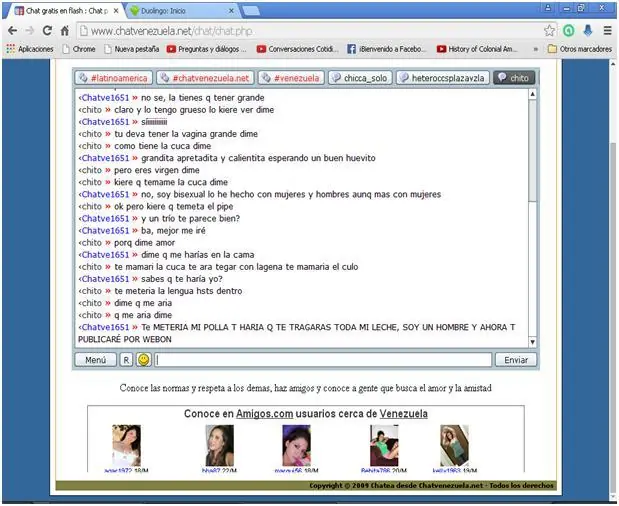Switch to the #latinoamerica channel tab
The height and width of the screenshot is (506, 619).
[114, 78]
